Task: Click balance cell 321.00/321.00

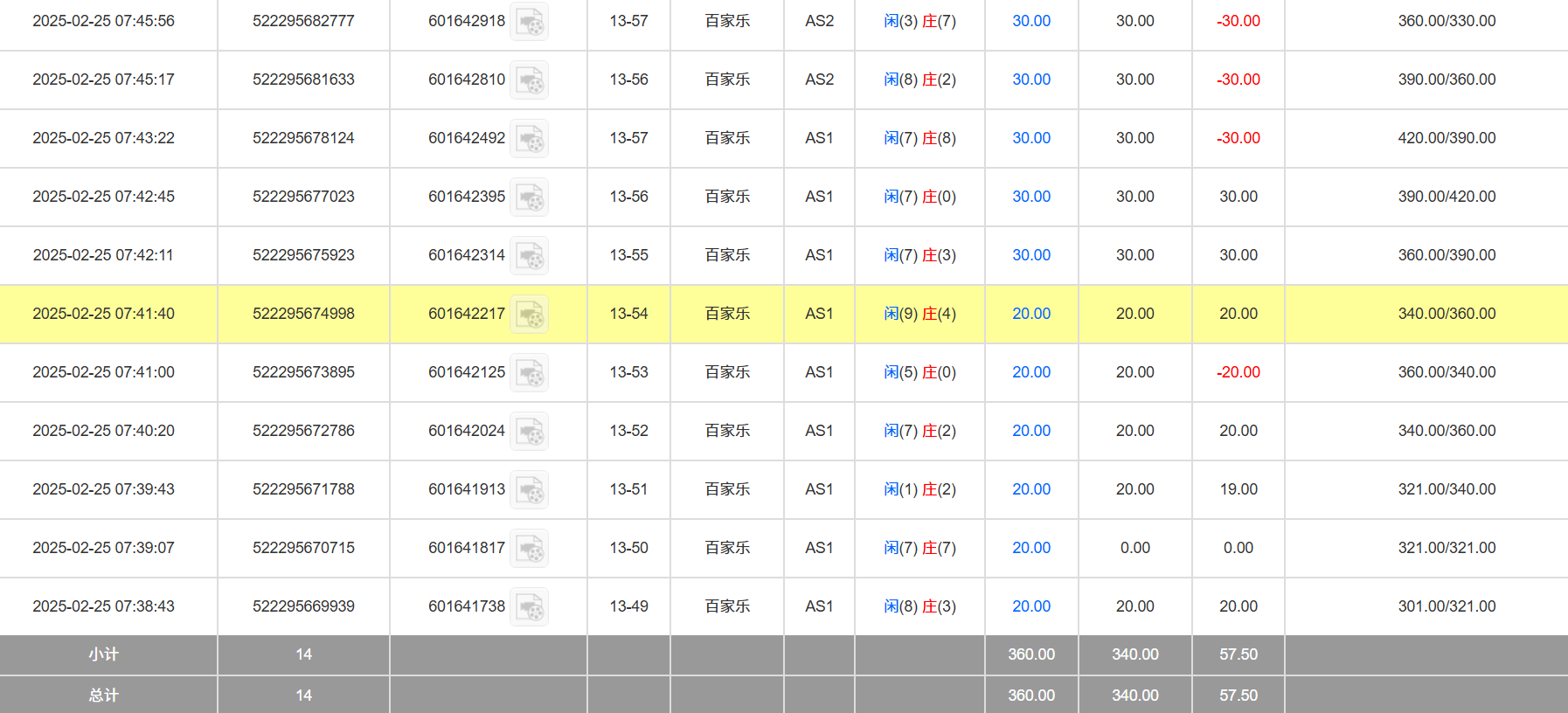Action: pos(1447,548)
